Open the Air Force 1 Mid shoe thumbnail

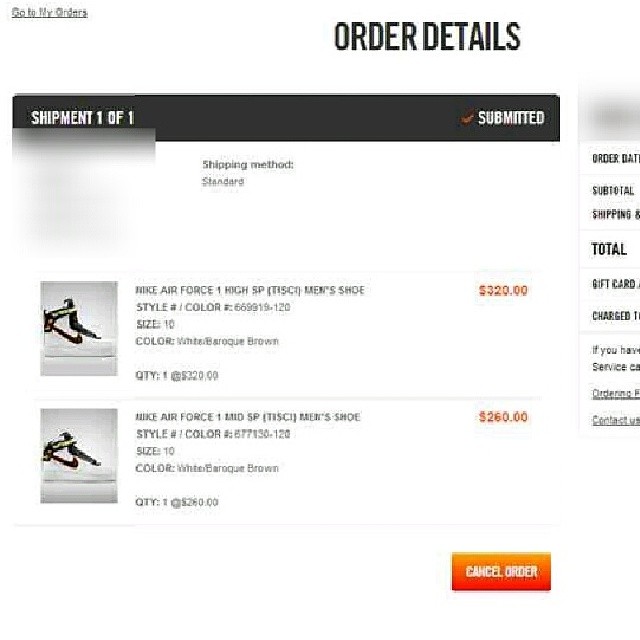(79, 456)
